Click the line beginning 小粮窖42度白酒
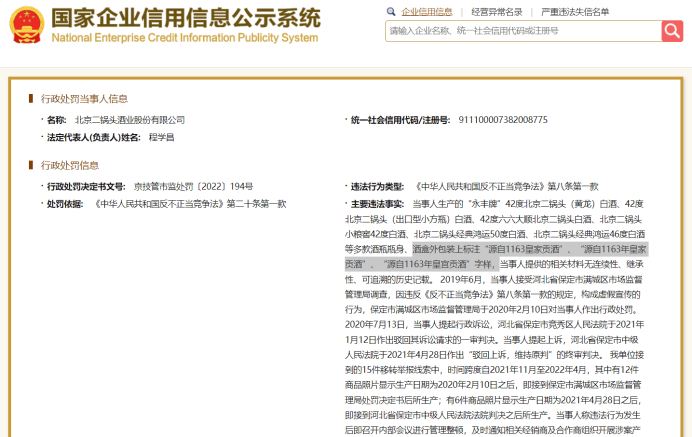This screenshot has width=692, height=437. (x=495, y=234)
